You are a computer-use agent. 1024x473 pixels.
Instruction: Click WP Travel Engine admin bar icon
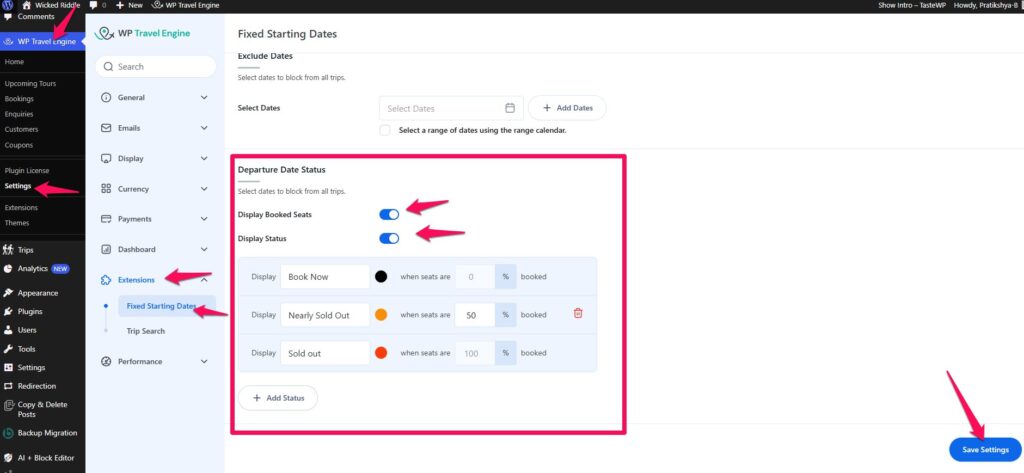157,5
